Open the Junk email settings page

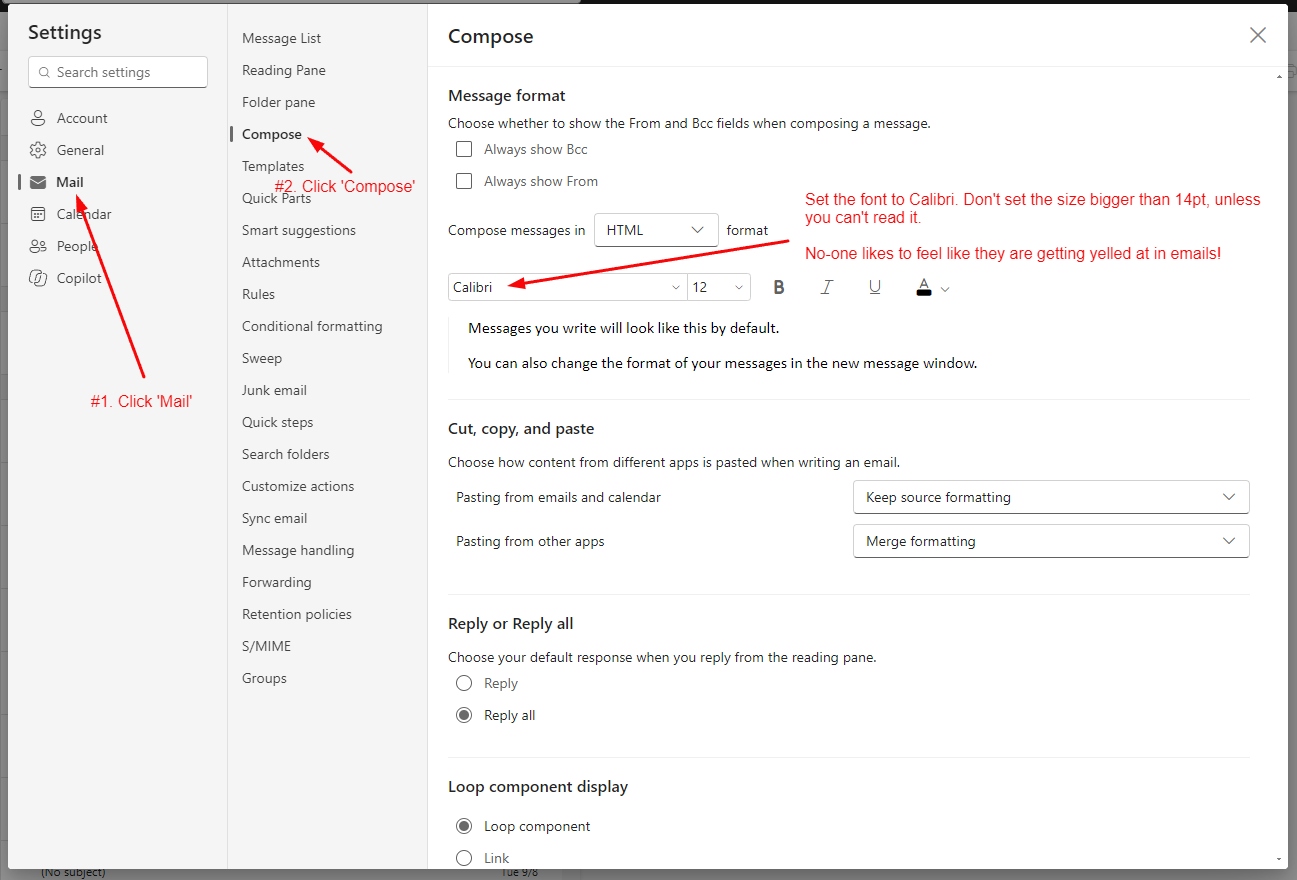click(274, 390)
